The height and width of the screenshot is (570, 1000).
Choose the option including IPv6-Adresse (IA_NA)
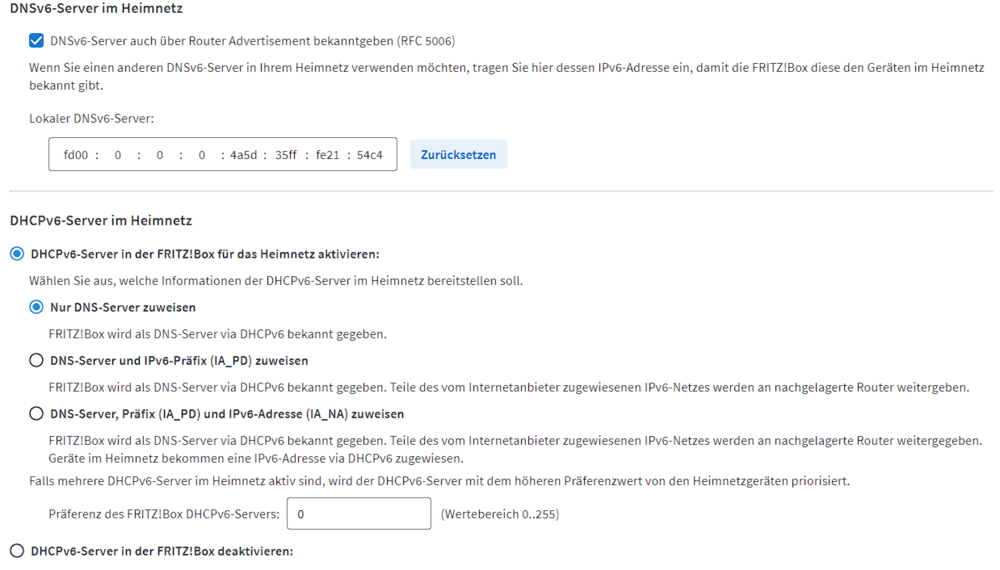click(37, 414)
